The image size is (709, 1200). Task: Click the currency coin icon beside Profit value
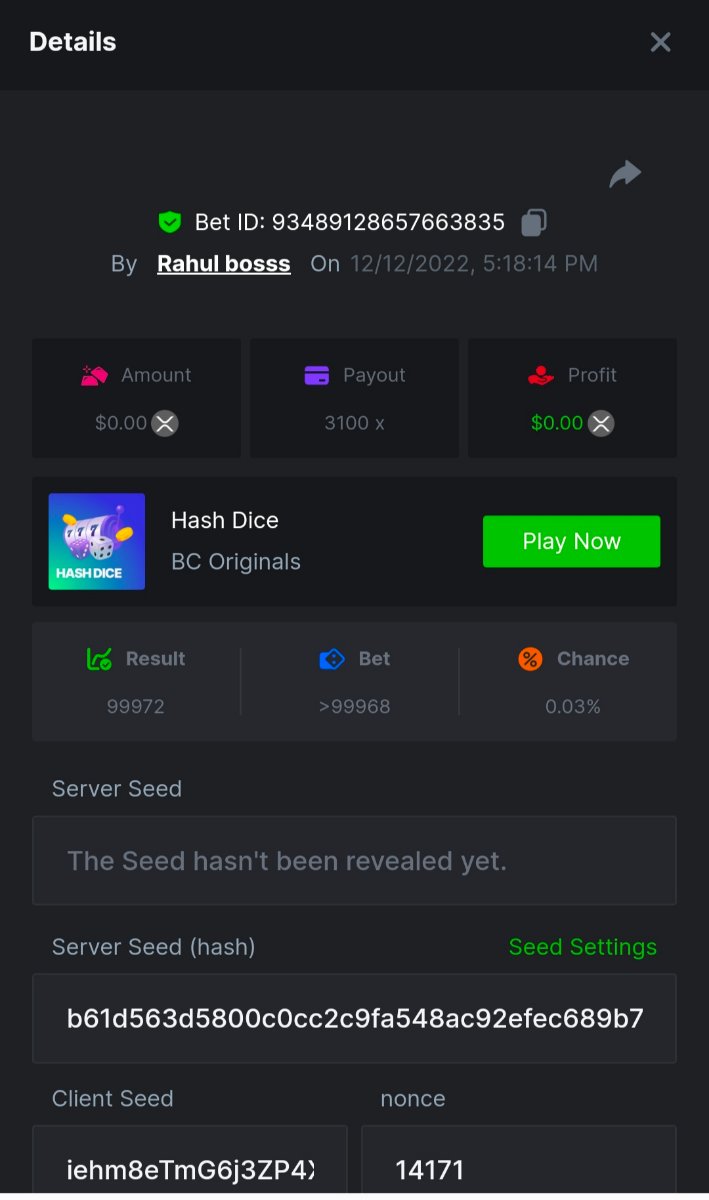601,423
